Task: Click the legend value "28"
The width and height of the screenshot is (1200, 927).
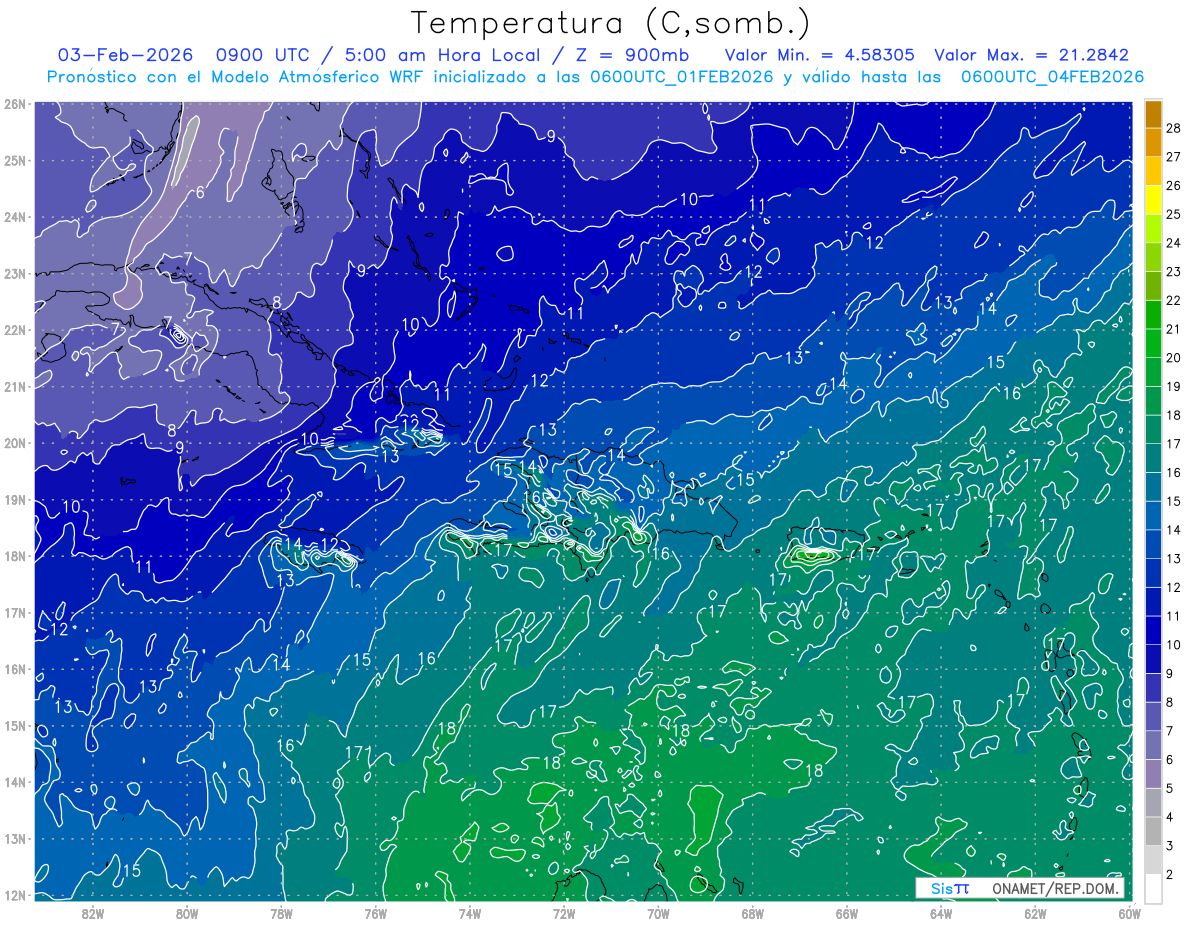Action: pos(1174,128)
